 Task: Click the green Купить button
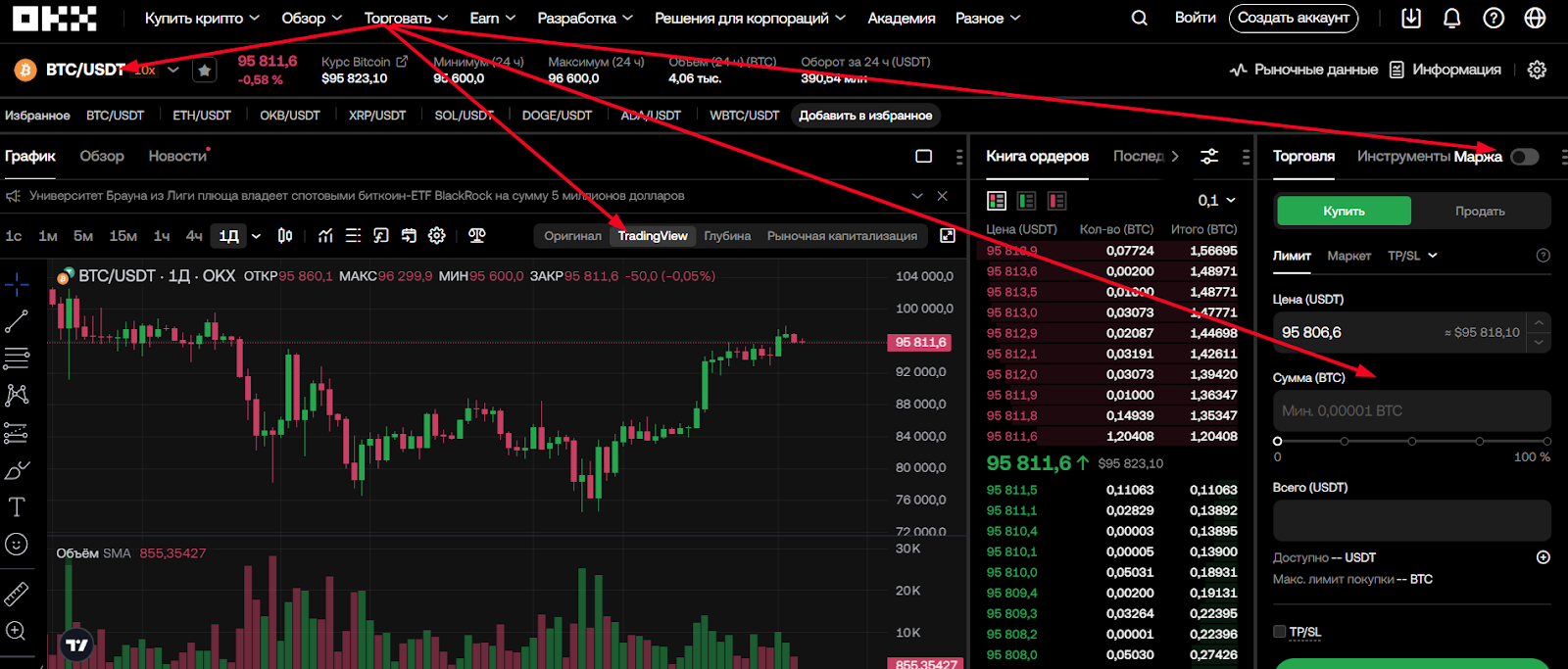pyautogui.click(x=1344, y=212)
